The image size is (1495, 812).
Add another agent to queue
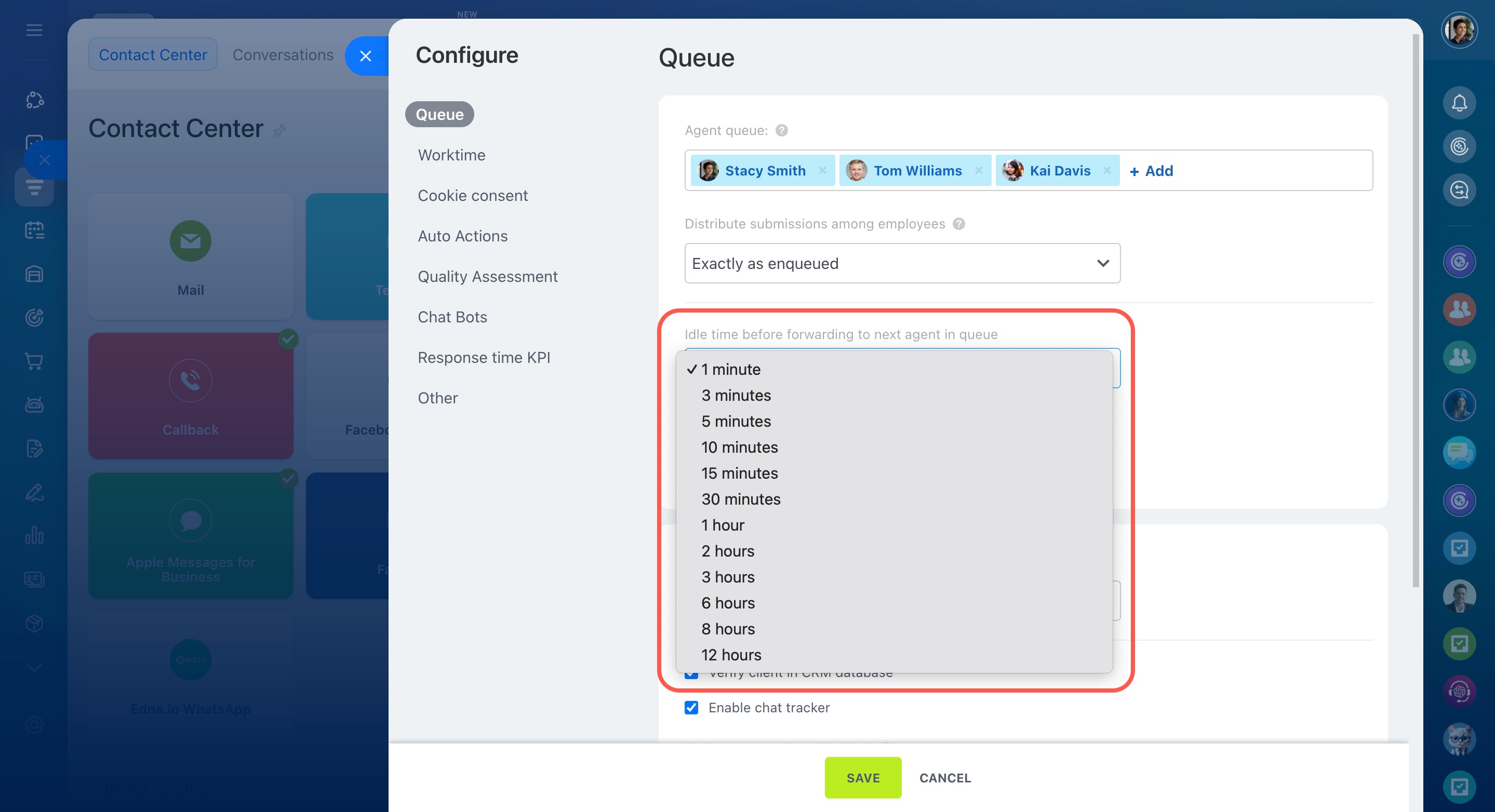click(1152, 170)
